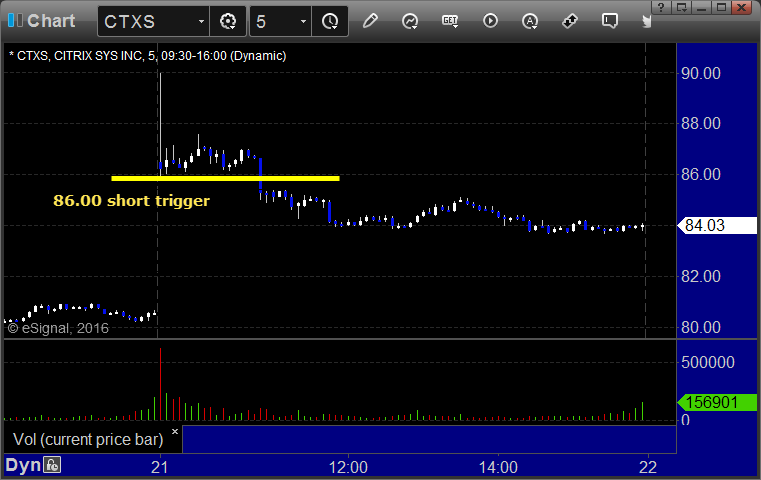Image resolution: width=761 pixels, height=480 pixels.
Task: Open the window options dropdown icon
Action: click(682, 7)
